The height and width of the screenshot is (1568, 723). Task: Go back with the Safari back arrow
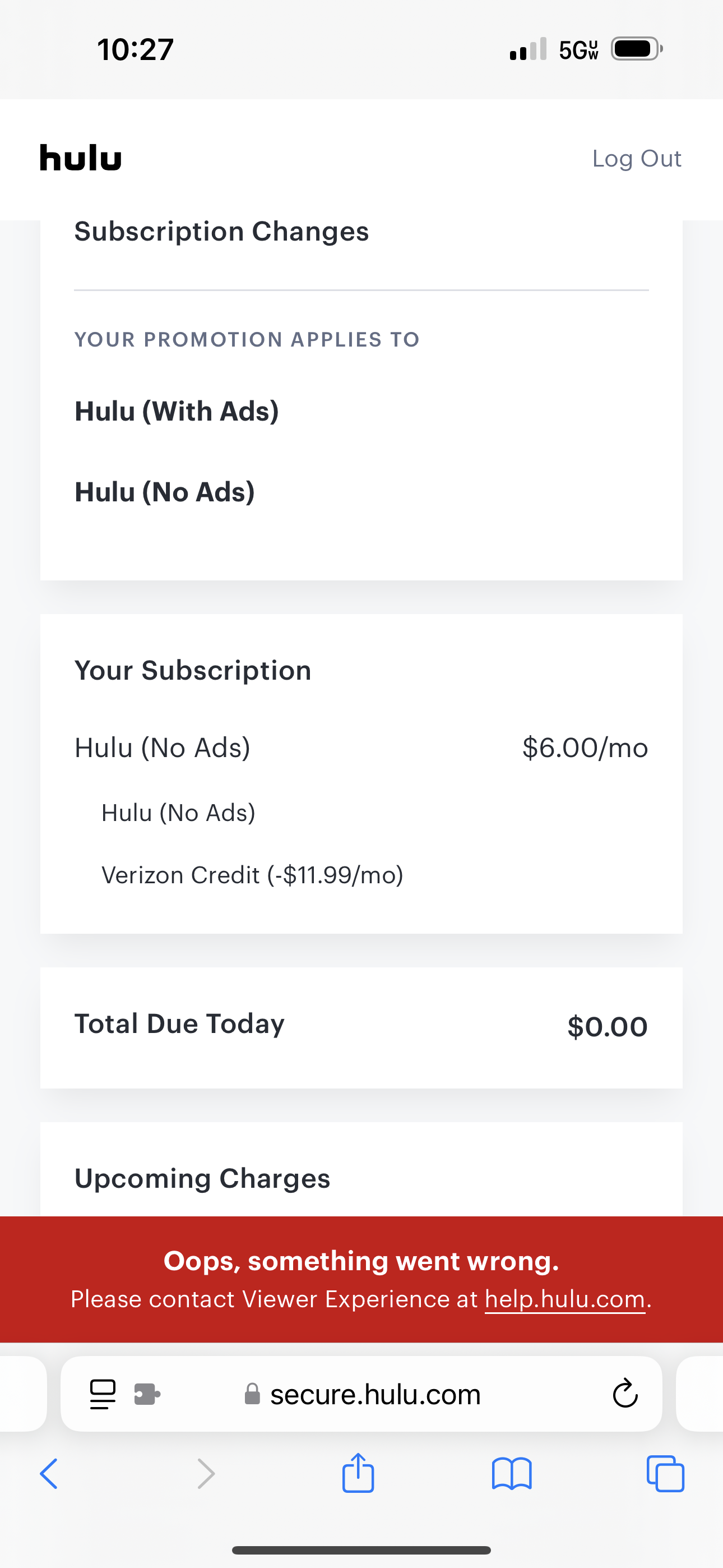point(49,1474)
